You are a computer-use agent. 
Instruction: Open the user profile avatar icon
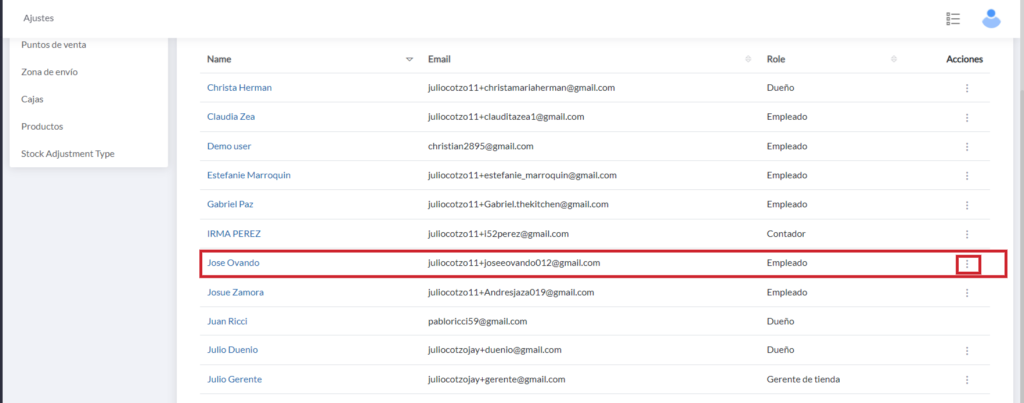991,18
